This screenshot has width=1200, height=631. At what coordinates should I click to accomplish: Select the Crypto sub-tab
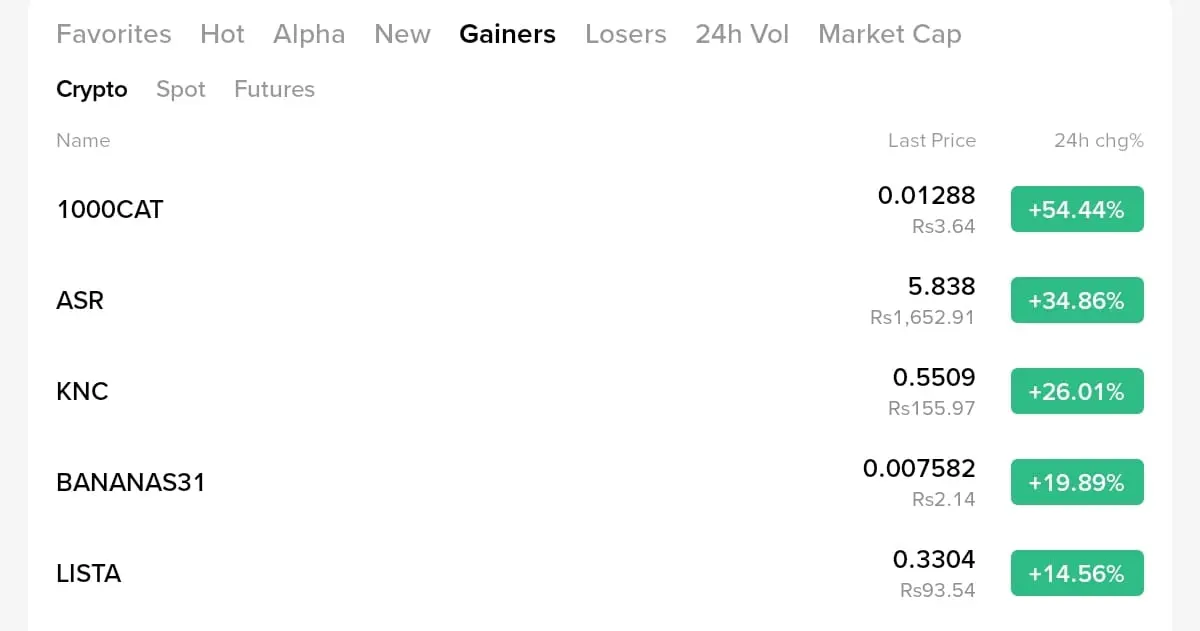92,89
